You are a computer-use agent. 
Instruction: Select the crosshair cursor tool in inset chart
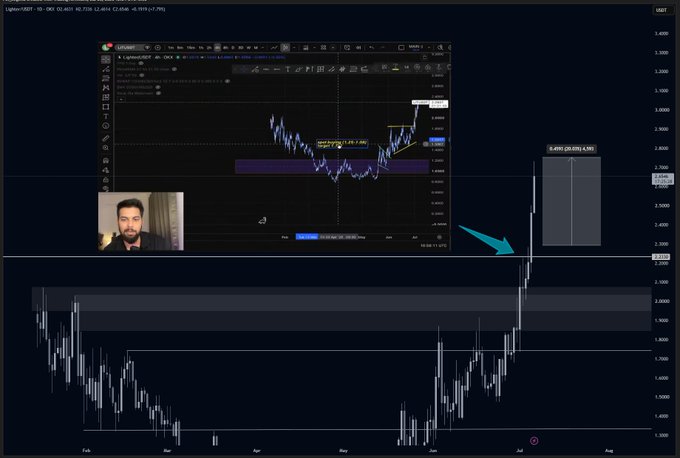tap(106, 59)
